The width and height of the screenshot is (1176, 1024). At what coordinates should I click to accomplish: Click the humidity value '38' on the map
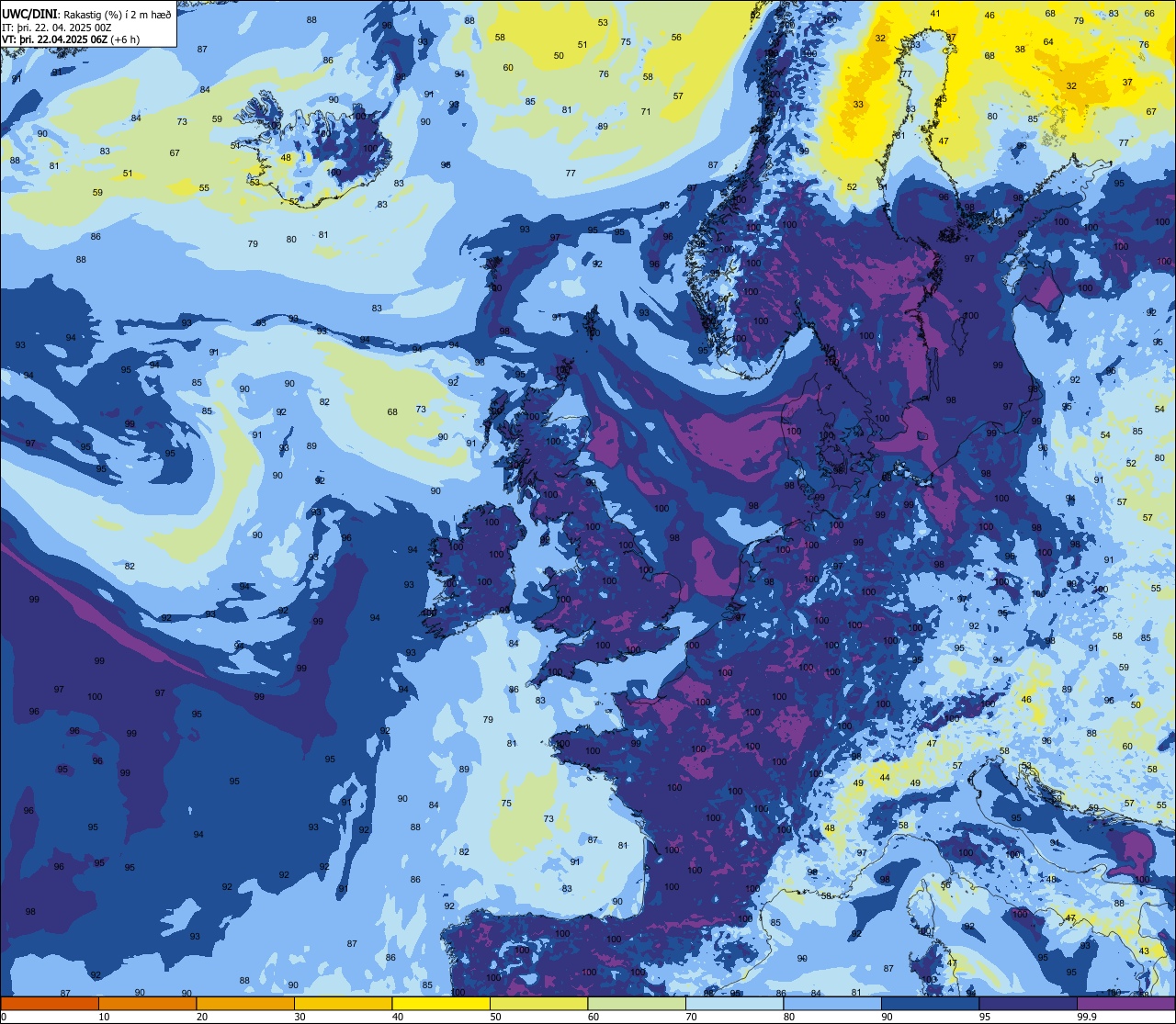point(1020,50)
